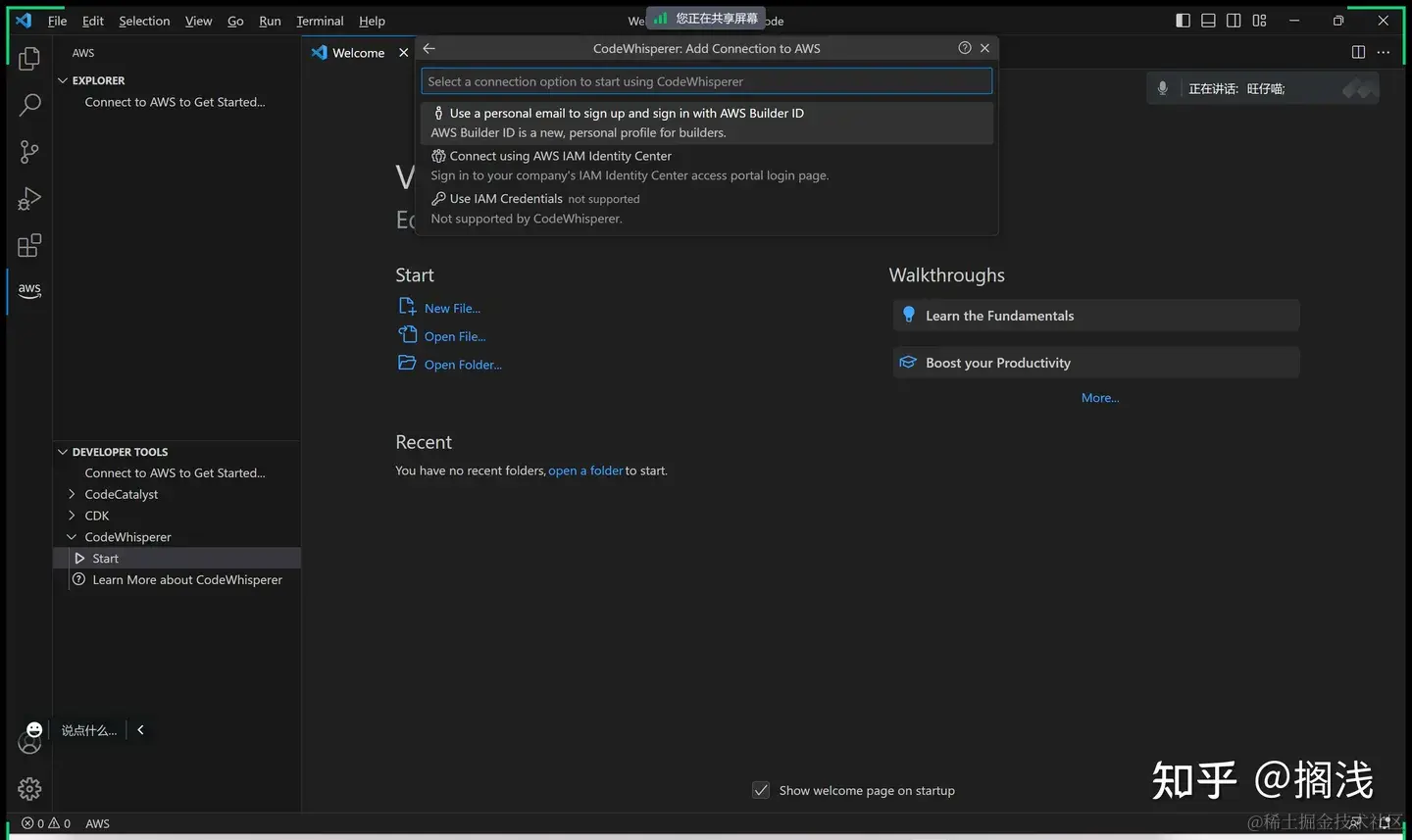Open the Go menu
Screen dimensions: 1412x840
point(235,21)
